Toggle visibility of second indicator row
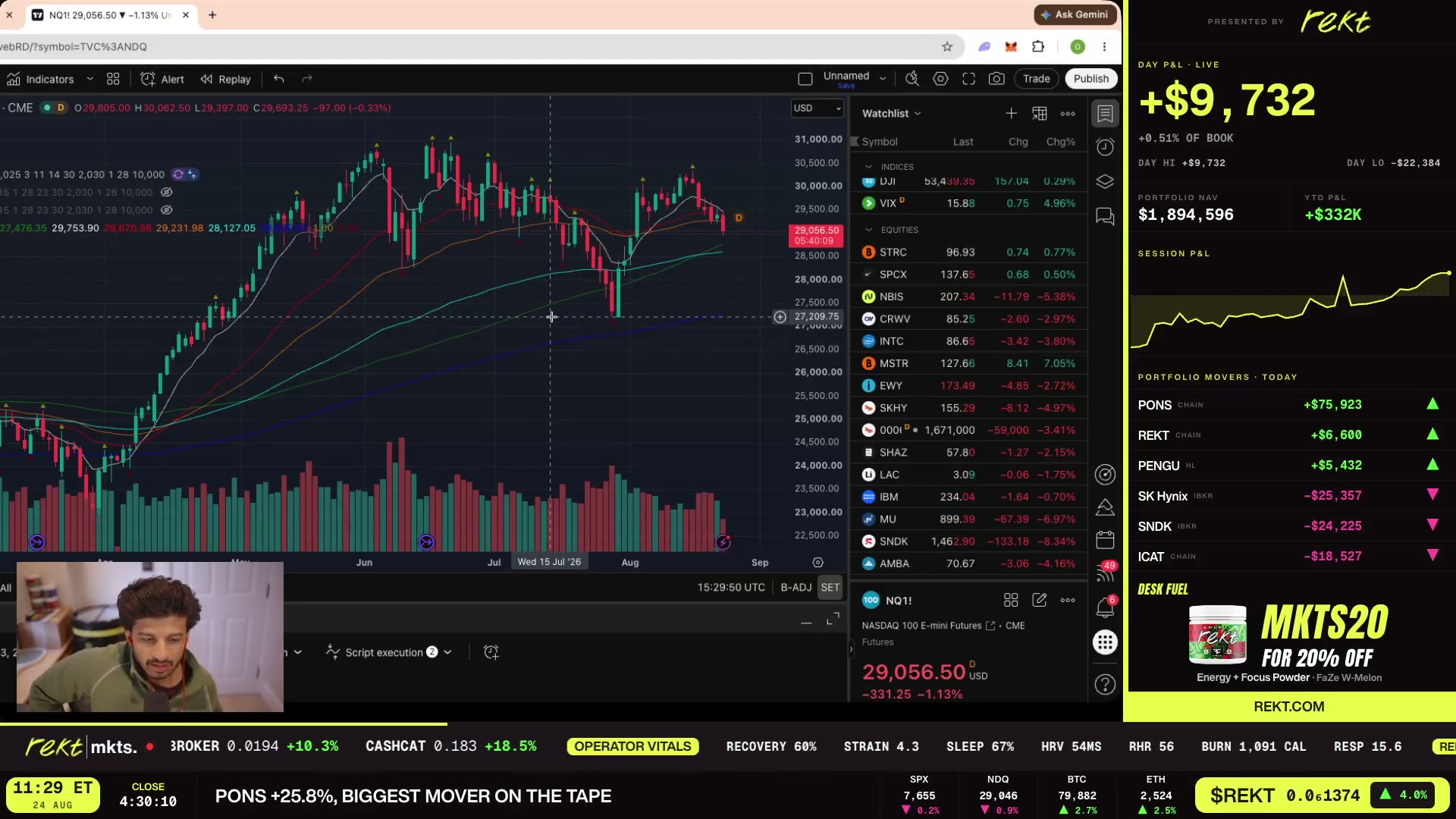1456x819 pixels. pyautogui.click(x=167, y=193)
